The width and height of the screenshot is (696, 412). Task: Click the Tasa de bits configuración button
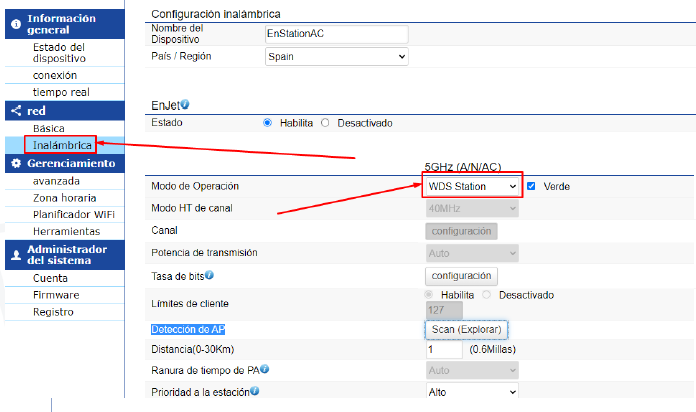461,276
